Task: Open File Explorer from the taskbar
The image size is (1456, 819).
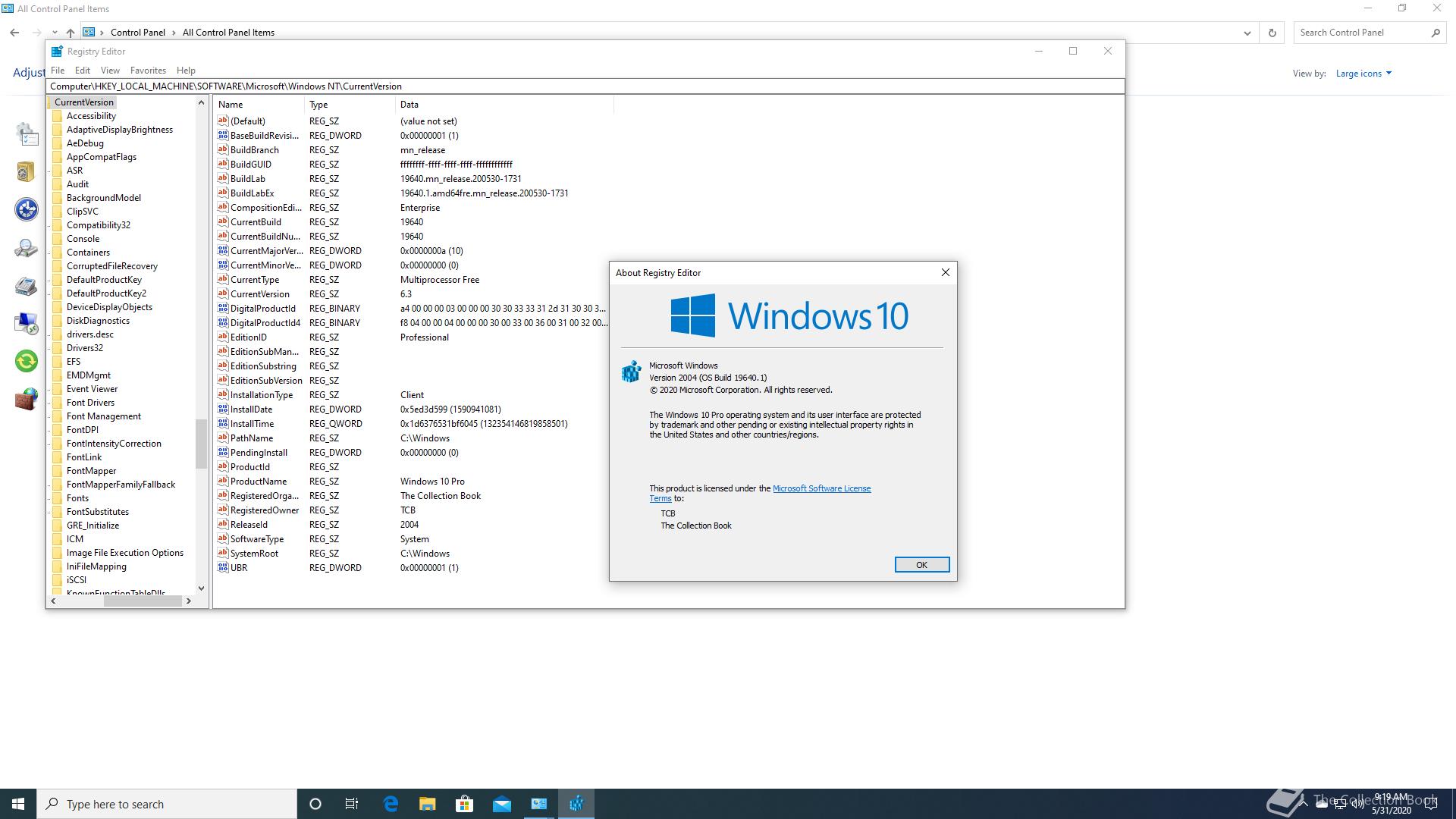Action: coord(428,804)
